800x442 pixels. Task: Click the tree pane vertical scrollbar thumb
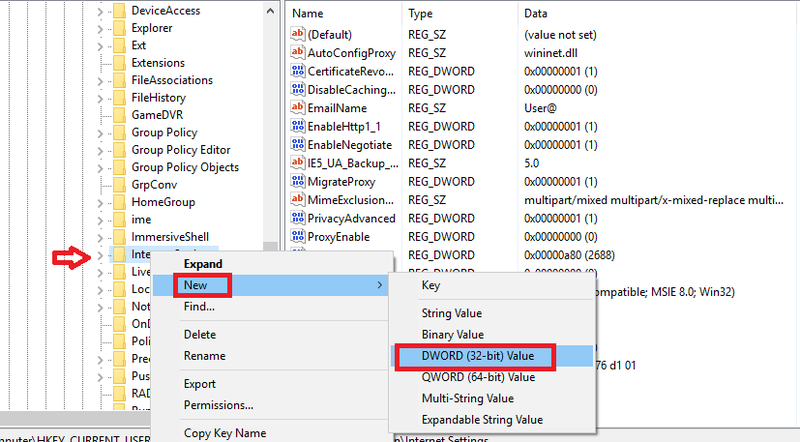[270, 247]
